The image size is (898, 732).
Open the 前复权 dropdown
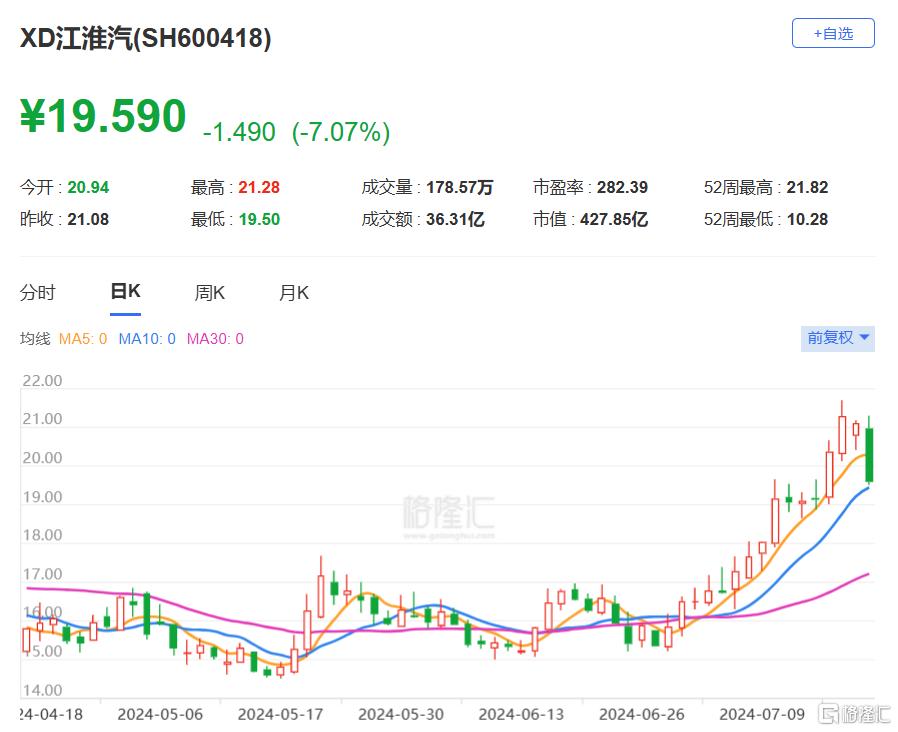tap(837, 338)
